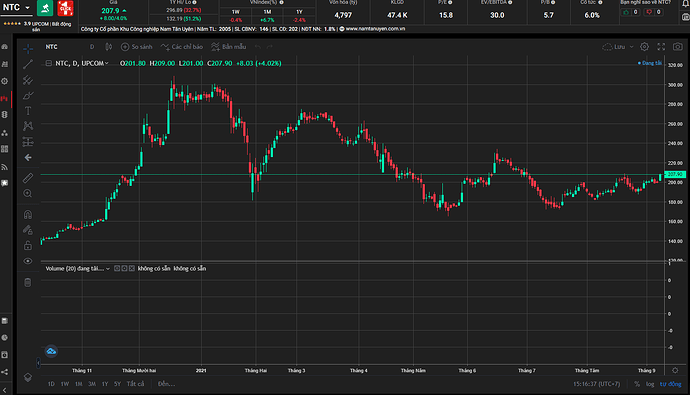Vote thumbs up for NTC
690x395 pixels.
point(626,12)
